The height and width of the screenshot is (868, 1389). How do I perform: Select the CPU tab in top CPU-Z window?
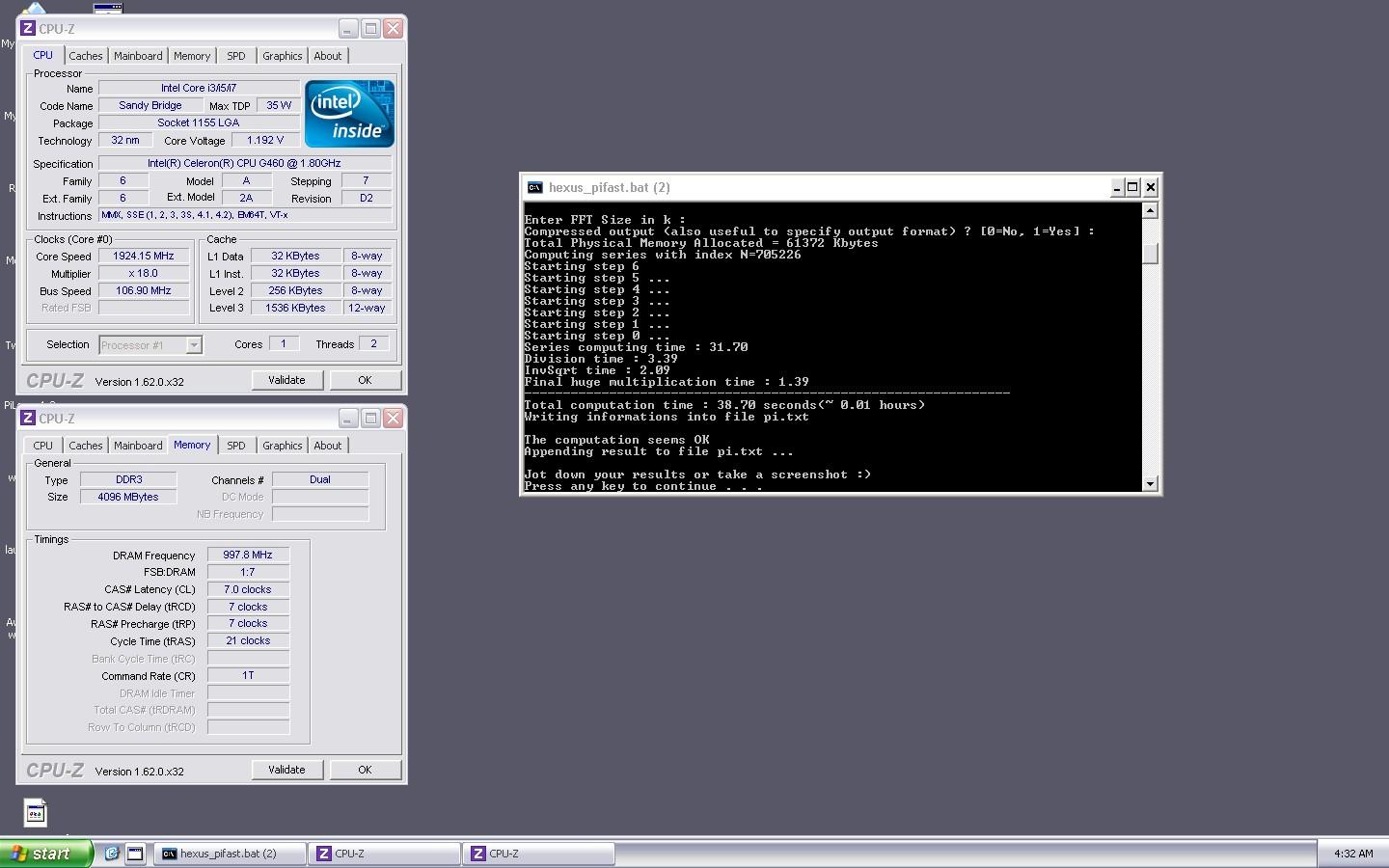[x=43, y=55]
